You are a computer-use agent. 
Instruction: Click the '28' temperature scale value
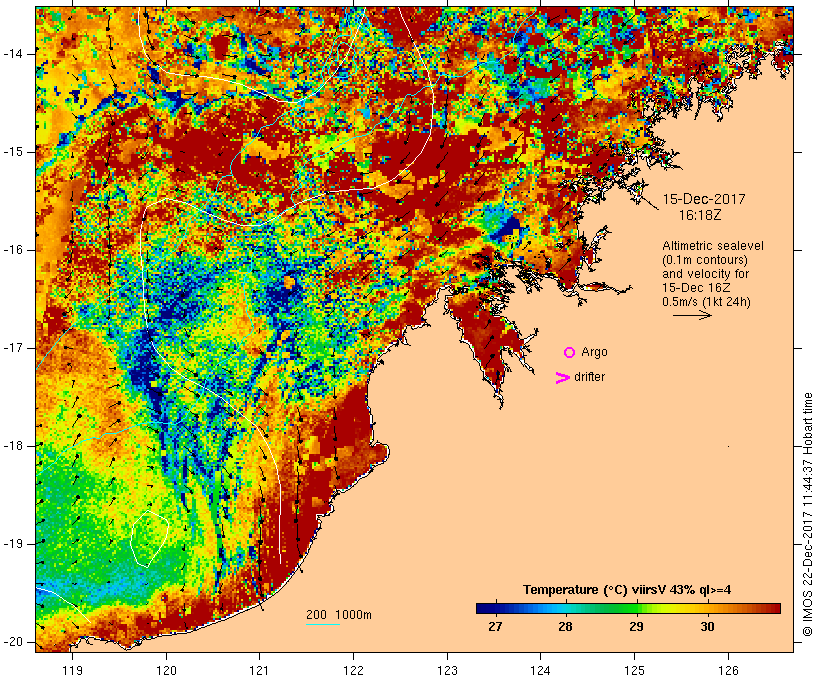click(x=565, y=627)
